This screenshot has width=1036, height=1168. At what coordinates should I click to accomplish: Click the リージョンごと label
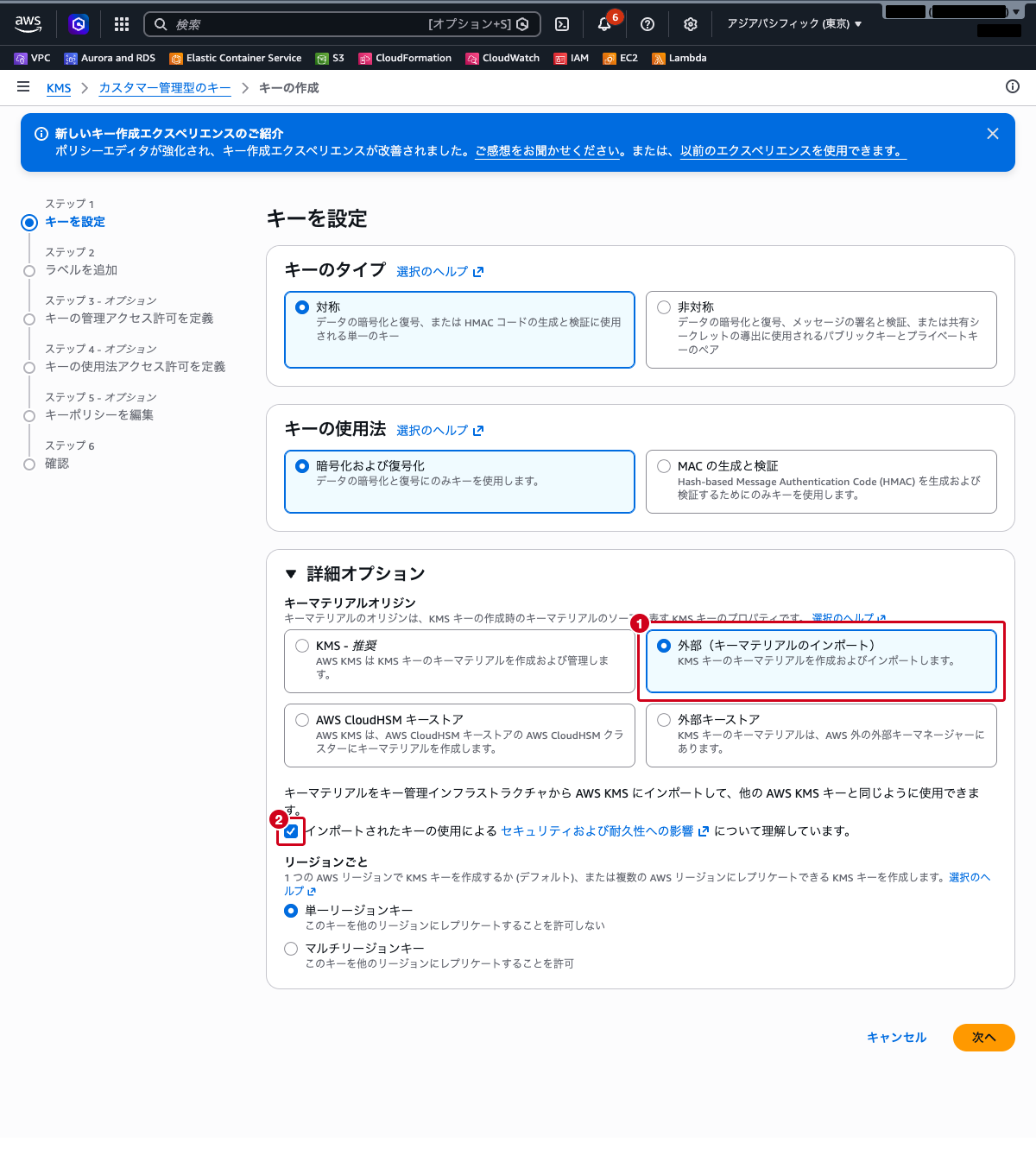click(x=326, y=862)
